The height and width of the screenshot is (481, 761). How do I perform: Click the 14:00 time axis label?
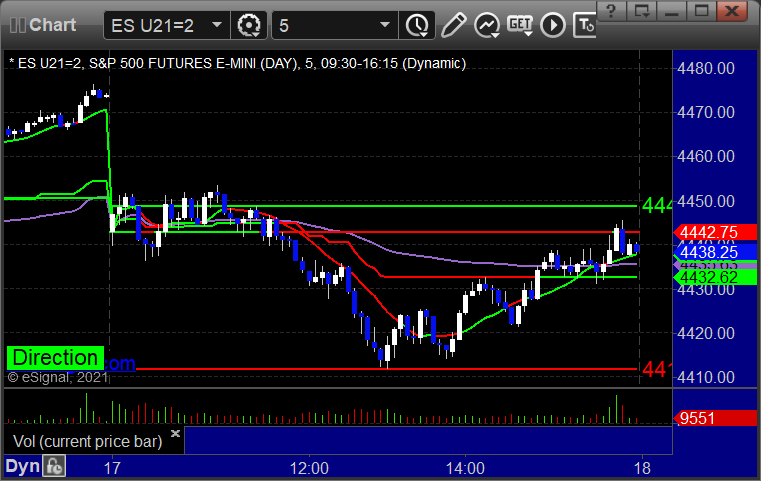tap(465, 468)
